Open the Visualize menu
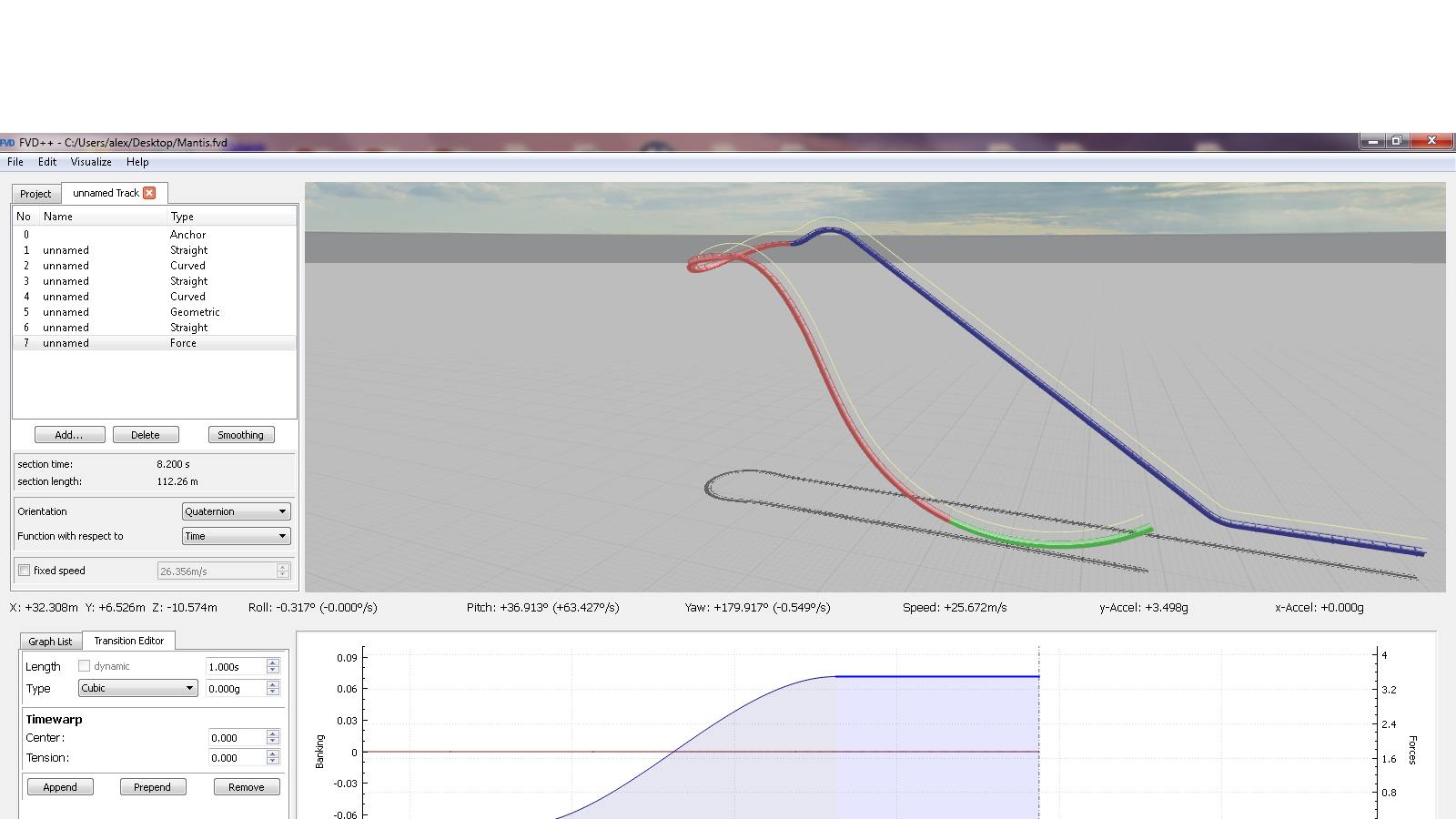The width and height of the screenshot is (1456, 819). point(91,162)
